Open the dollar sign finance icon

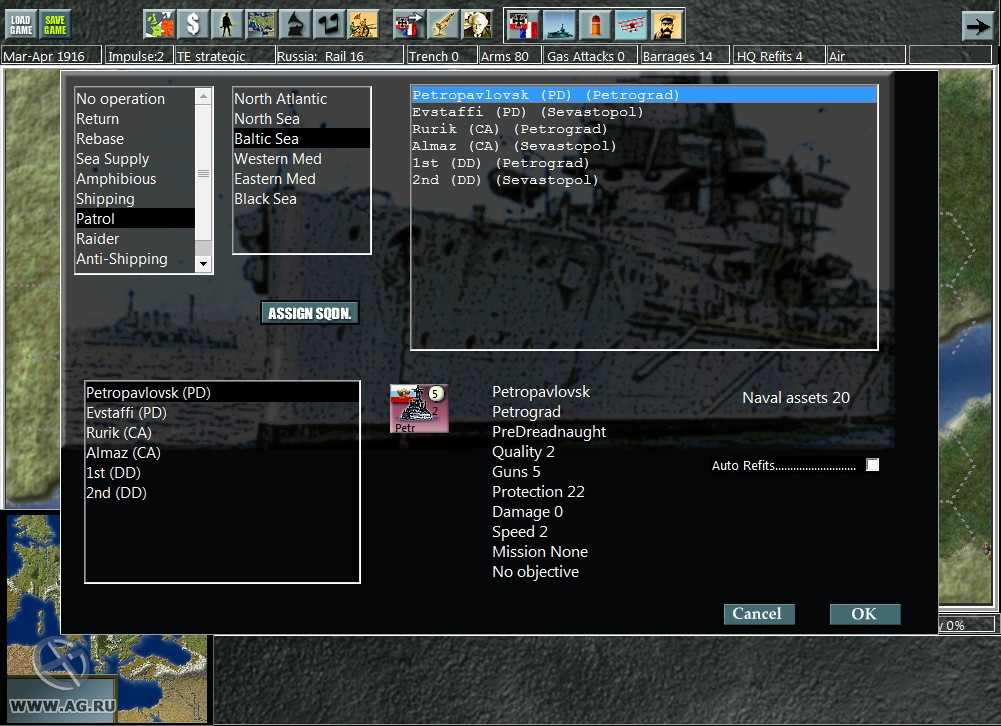click(x=193, y=25)
